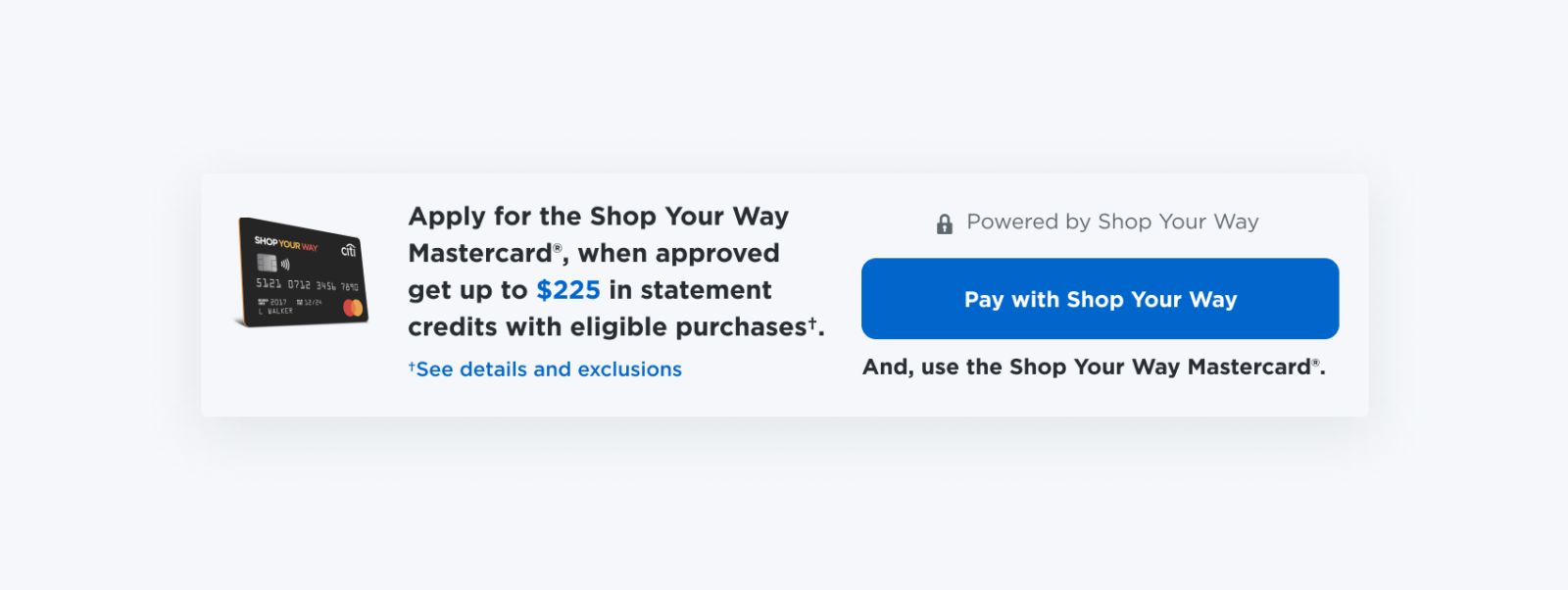Click the words statement credits in heading

[x=590, y=309]
